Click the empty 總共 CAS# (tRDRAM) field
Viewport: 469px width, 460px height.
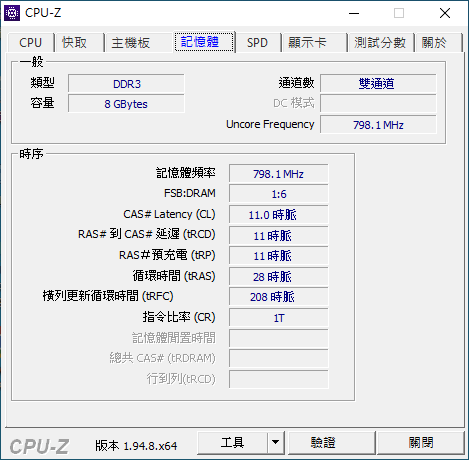(x=279, y=358)
